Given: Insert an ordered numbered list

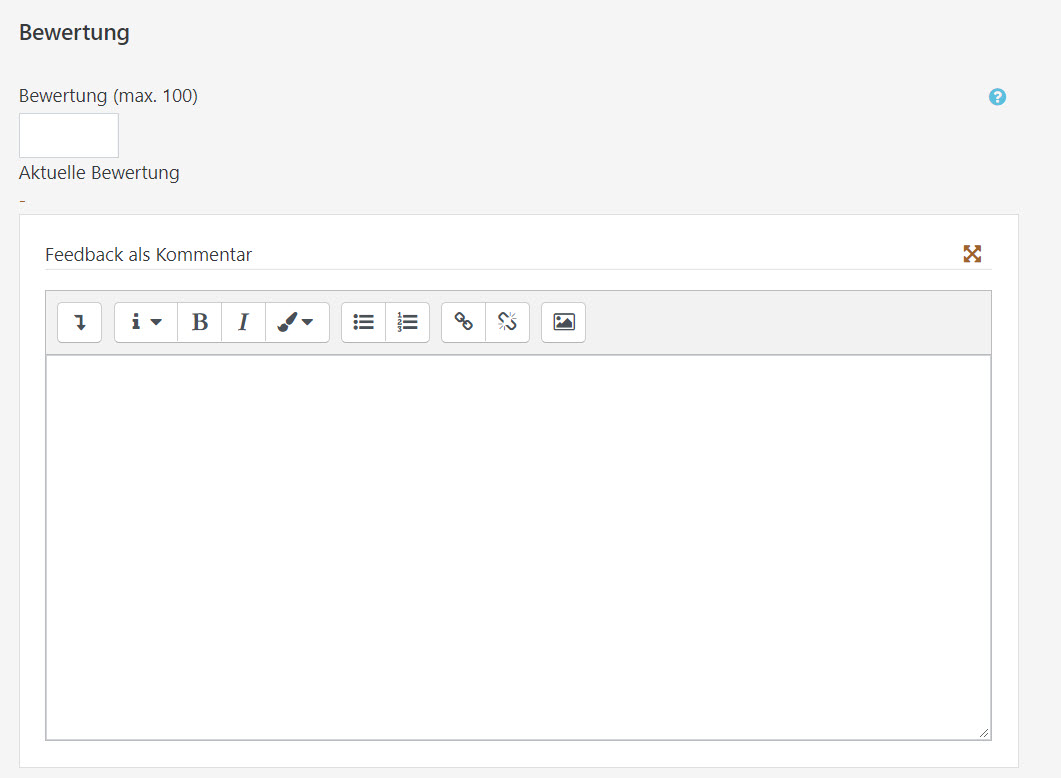Looking at the screenshot, I should click(407, 322).
